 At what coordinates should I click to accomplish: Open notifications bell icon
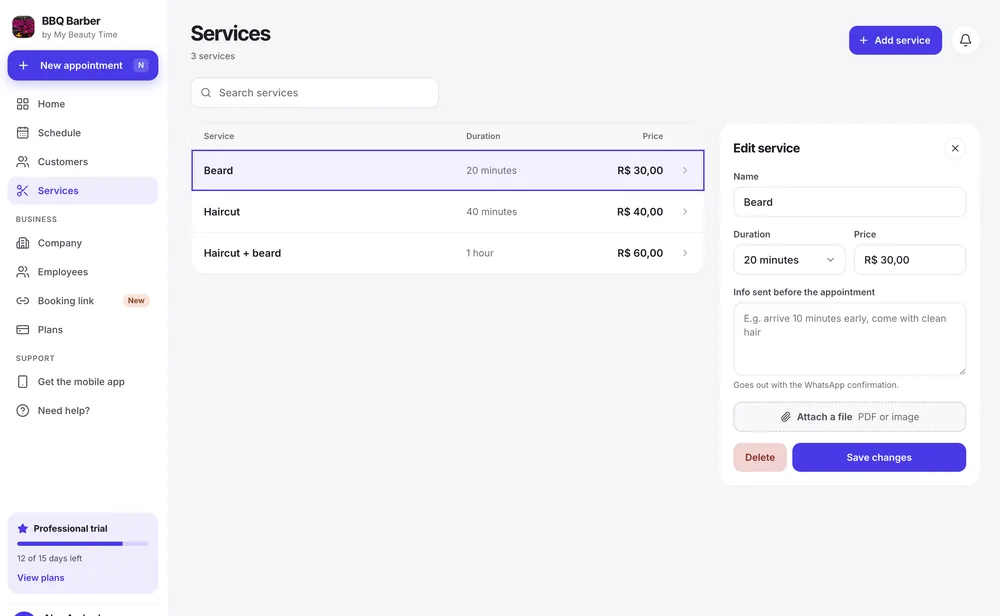coord(966,40)
